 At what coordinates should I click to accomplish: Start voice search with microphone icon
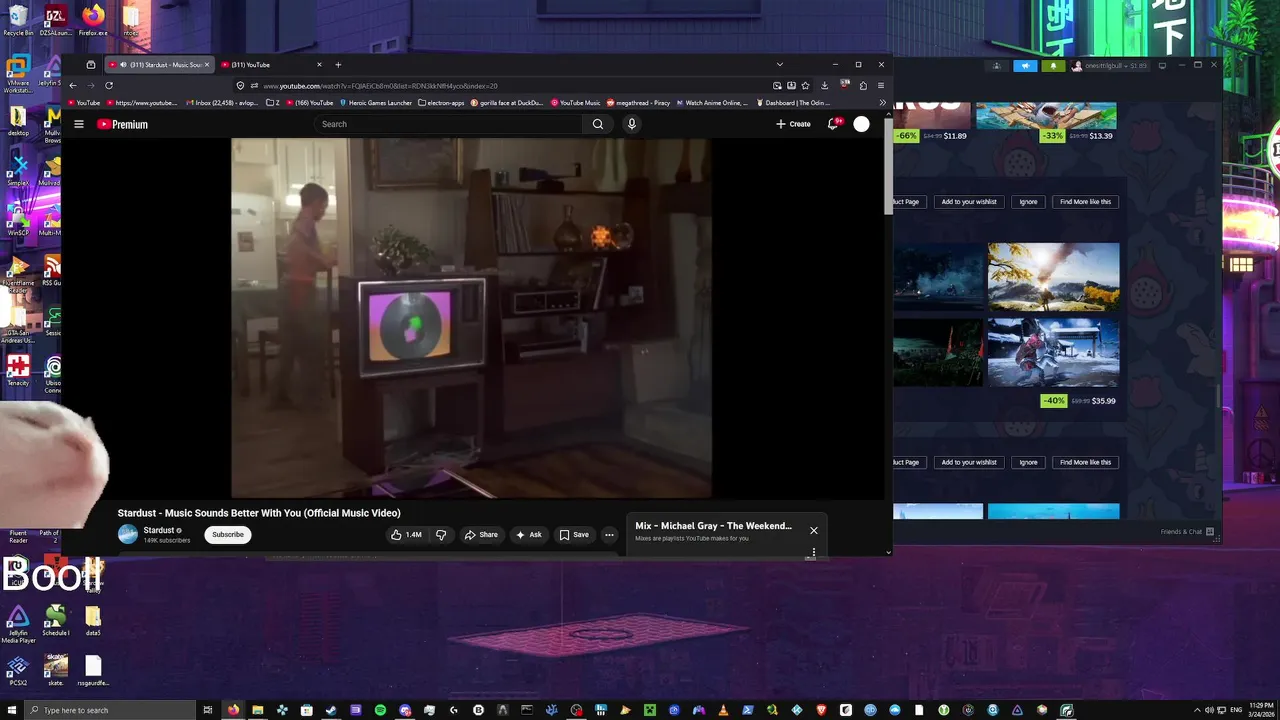coord(631,124)
